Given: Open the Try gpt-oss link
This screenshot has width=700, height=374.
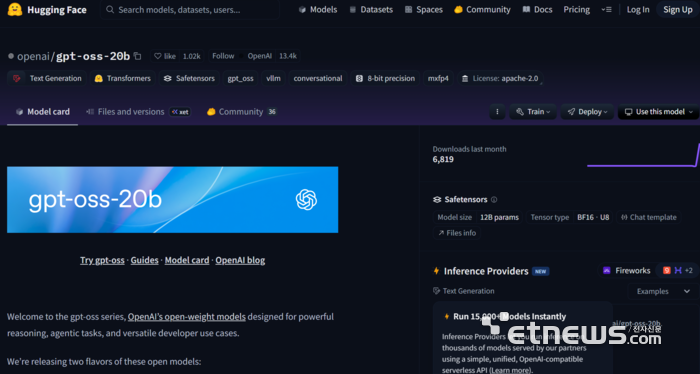Looking at the screenshot, I should pyautogui.click(x=102, y=260).
